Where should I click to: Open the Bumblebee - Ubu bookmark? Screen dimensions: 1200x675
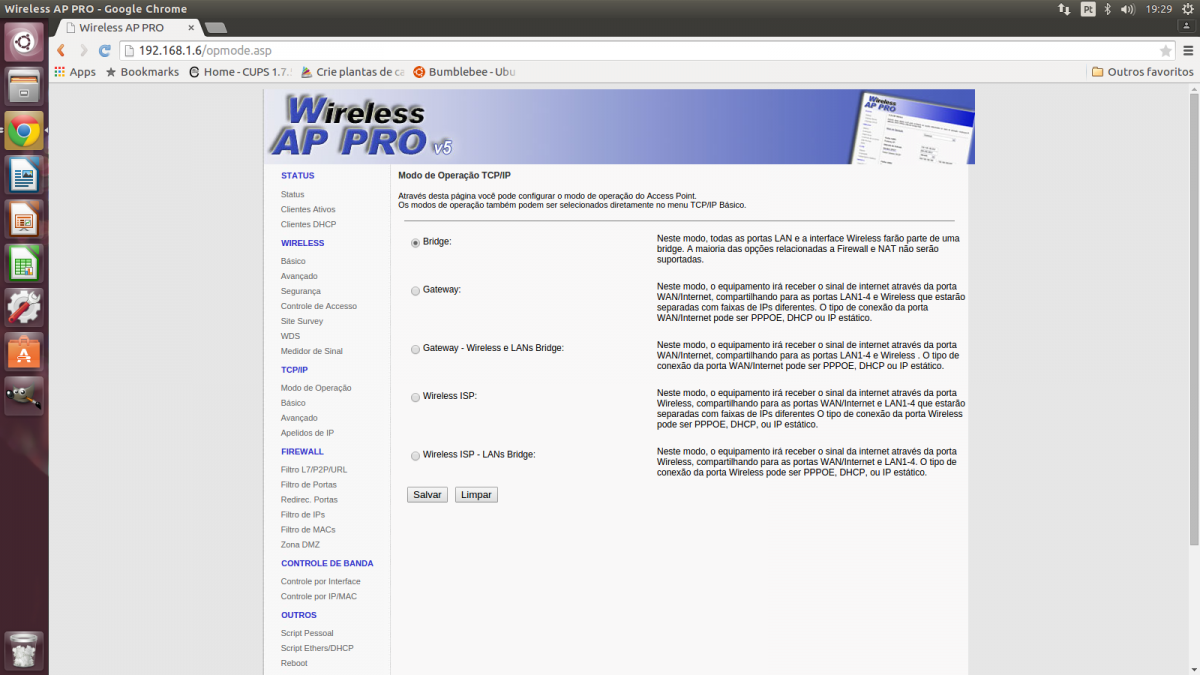coord(465,72)
